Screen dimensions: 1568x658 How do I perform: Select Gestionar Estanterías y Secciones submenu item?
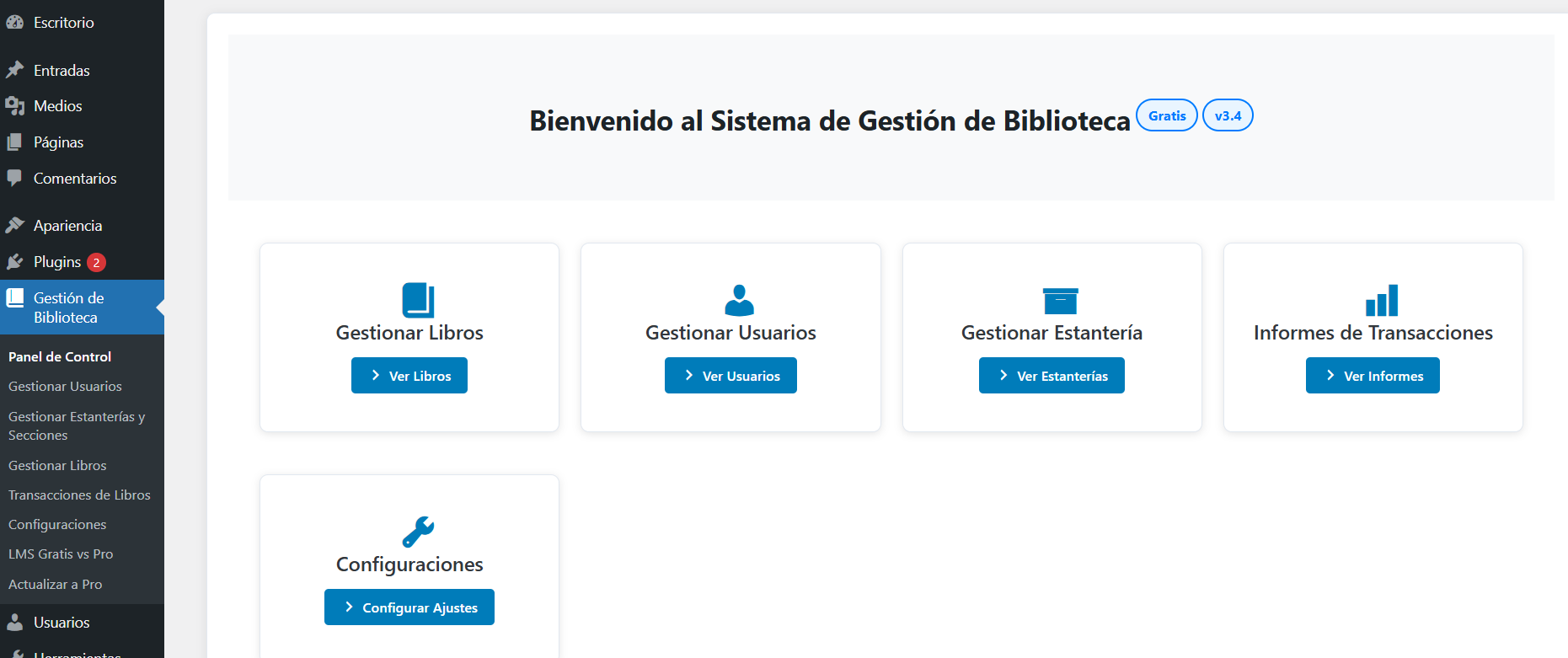point(76,425)
